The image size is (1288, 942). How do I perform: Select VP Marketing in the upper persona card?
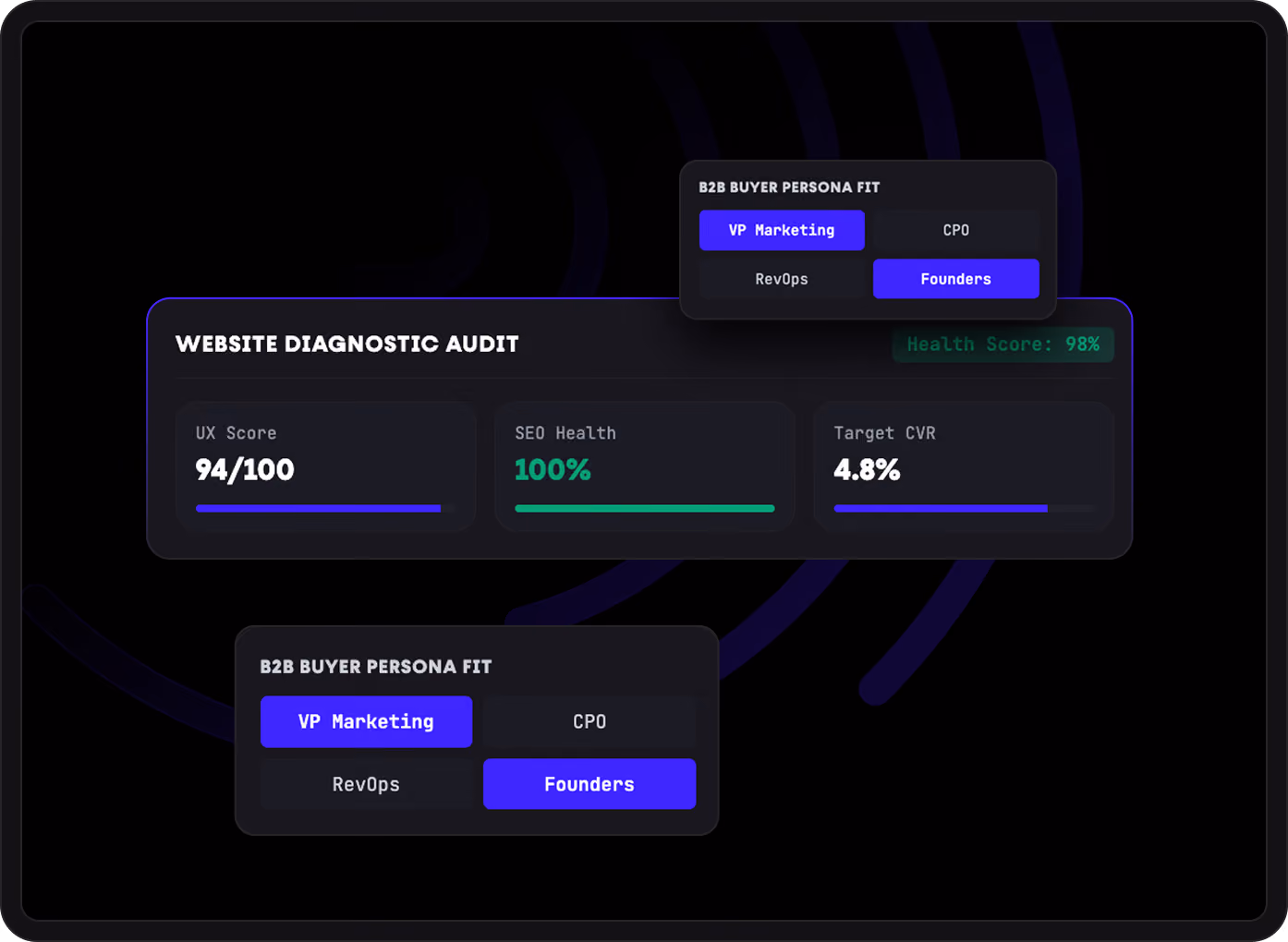(x=782, y=230)
